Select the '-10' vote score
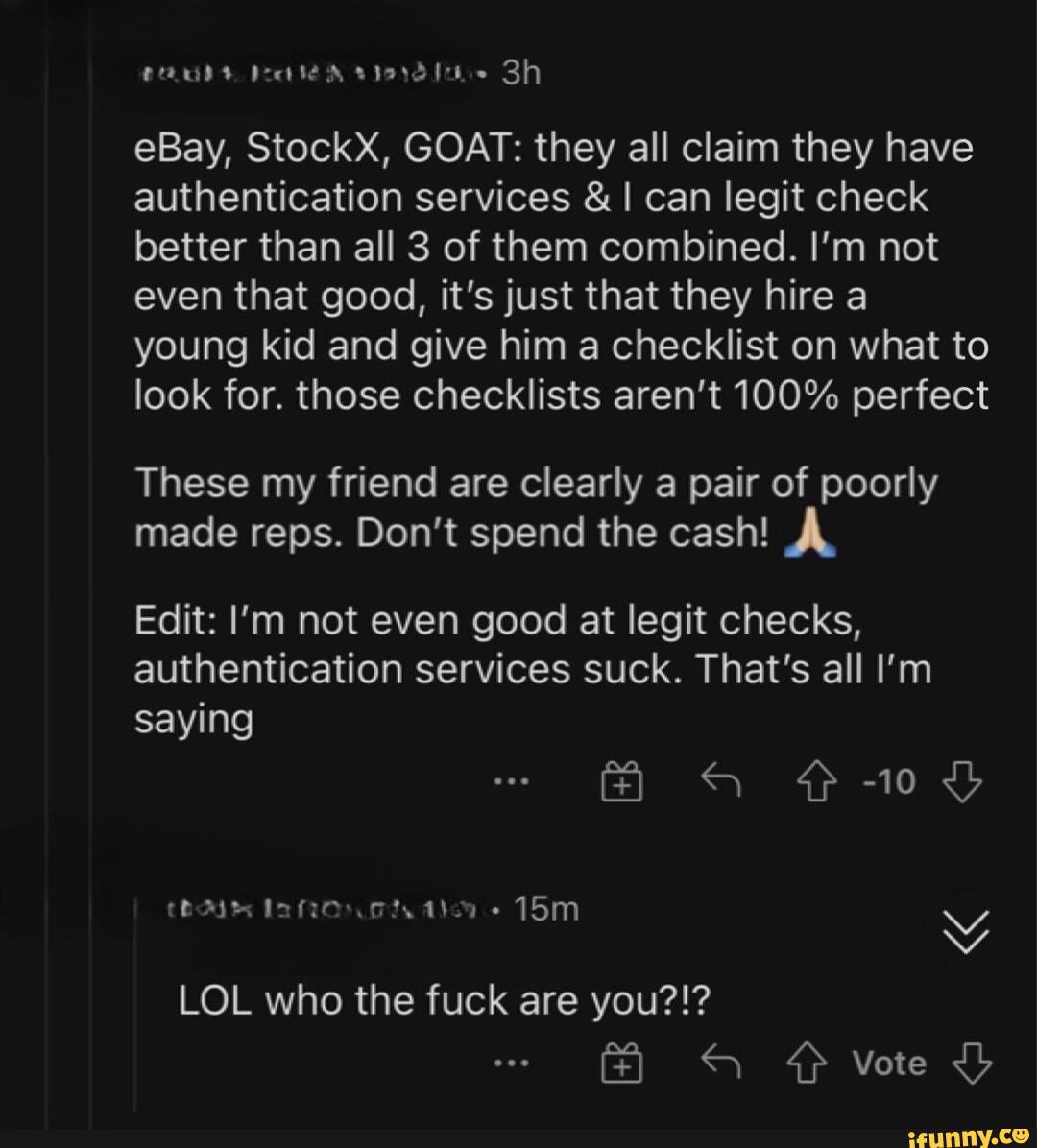1037x1148 pixels. [x=890, y=781]
